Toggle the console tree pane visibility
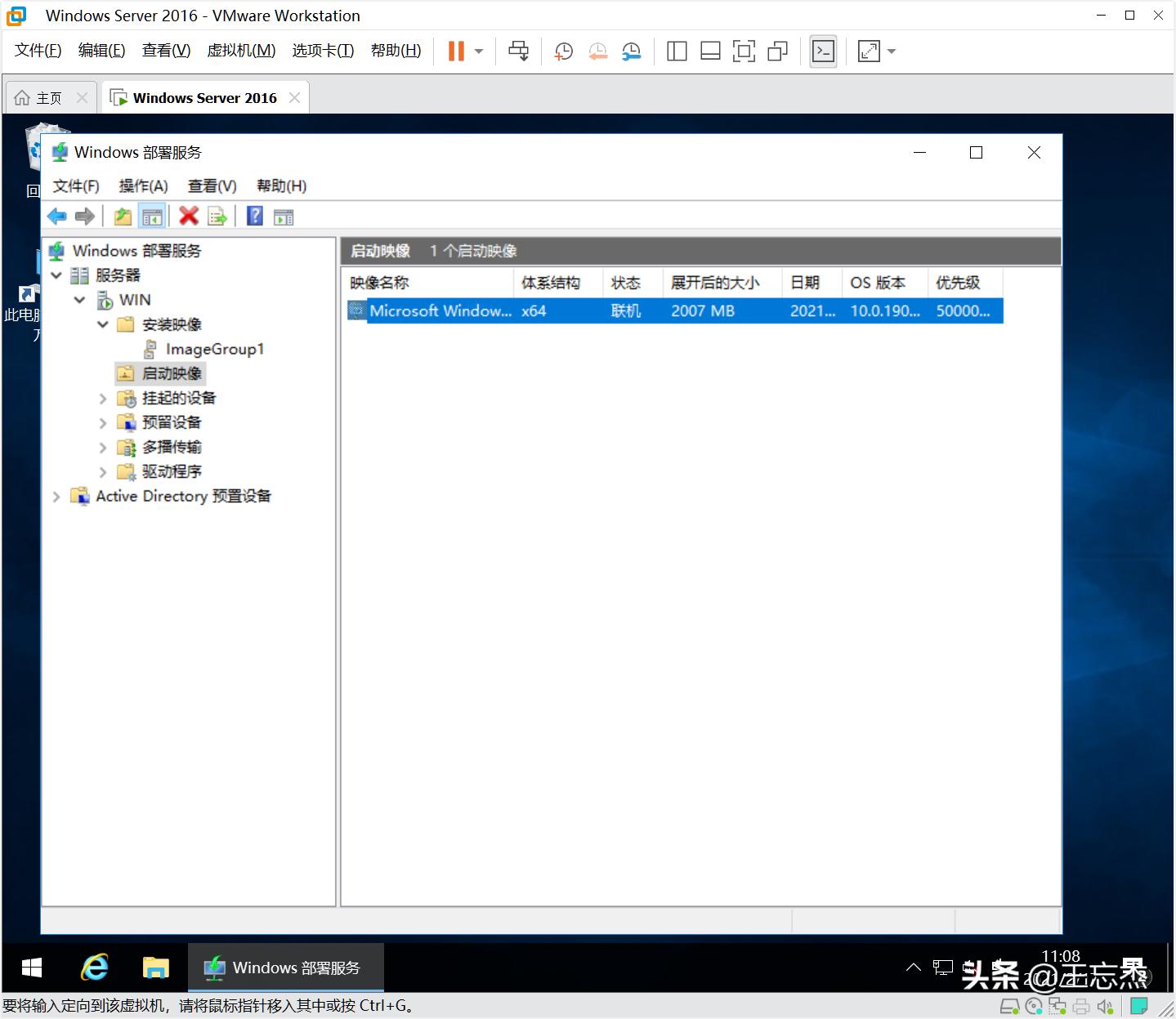The width and height of the screenshot is (1176, 1019). click(152, 216)
